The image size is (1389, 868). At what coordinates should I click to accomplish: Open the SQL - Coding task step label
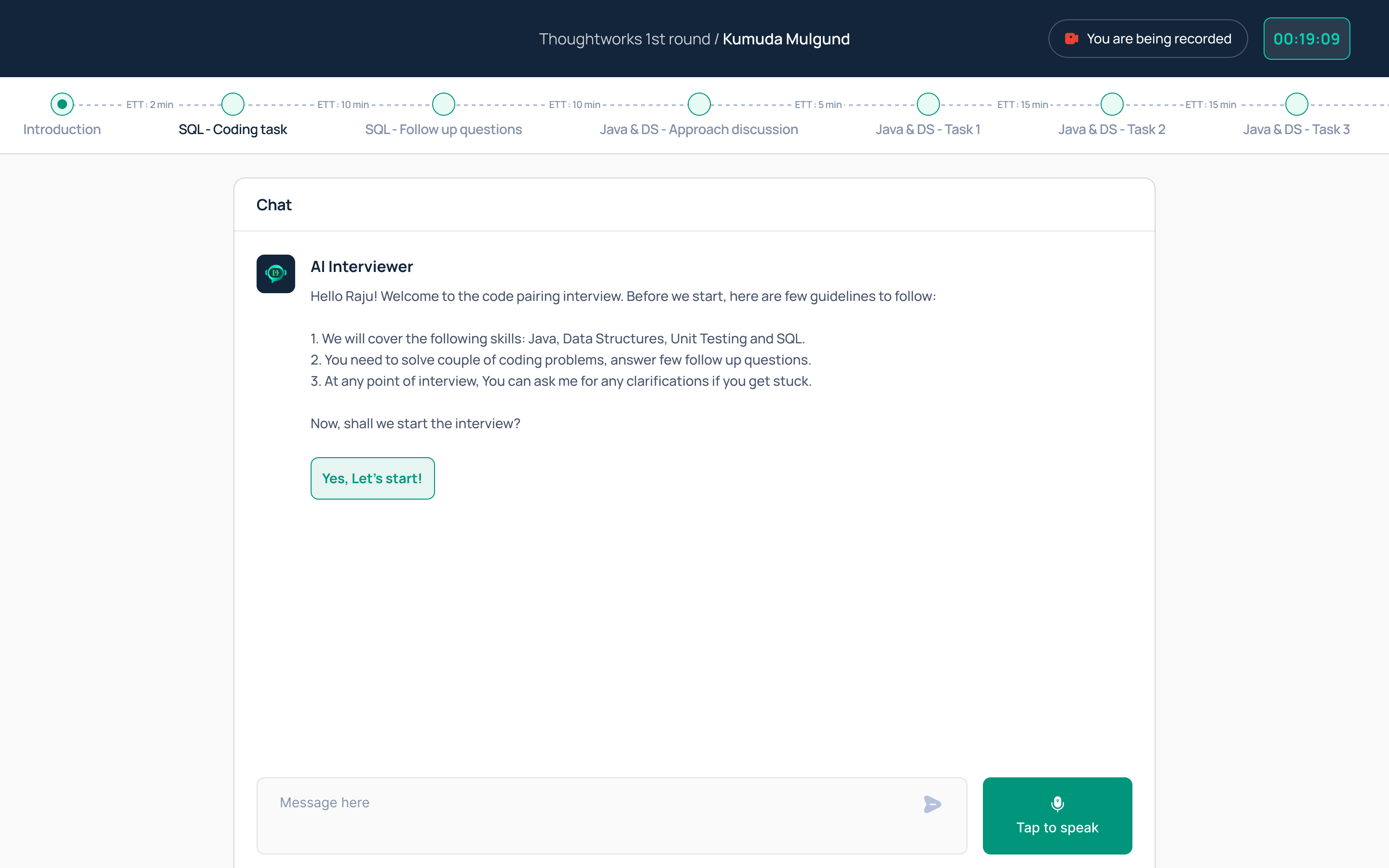click(x=232, y=130)
